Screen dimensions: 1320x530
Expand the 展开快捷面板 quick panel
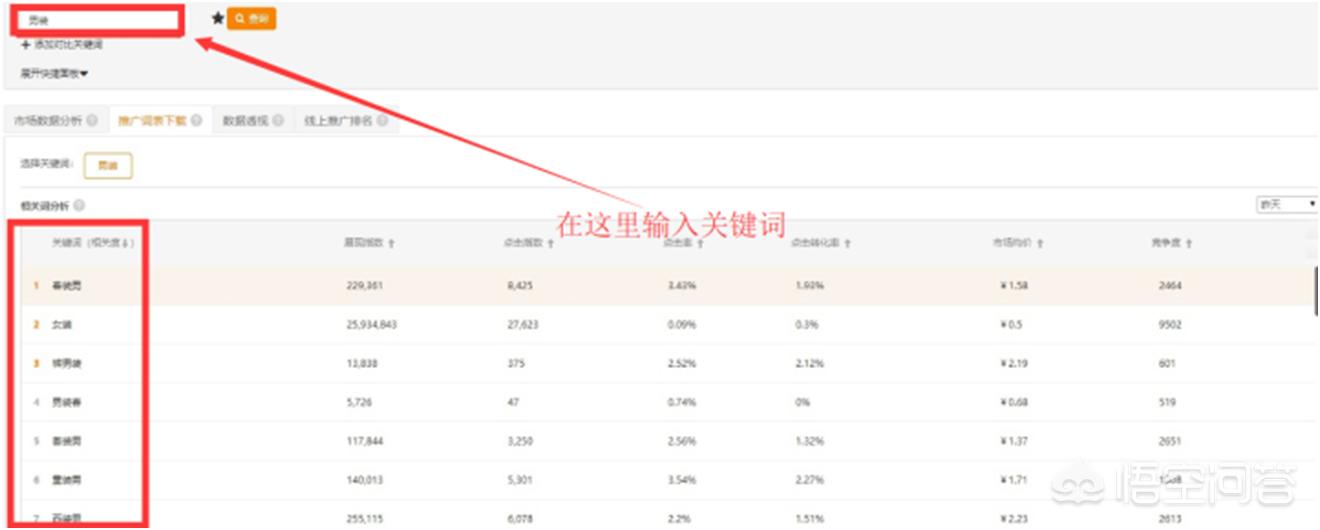pyautogui.click(x=55, y=73)
